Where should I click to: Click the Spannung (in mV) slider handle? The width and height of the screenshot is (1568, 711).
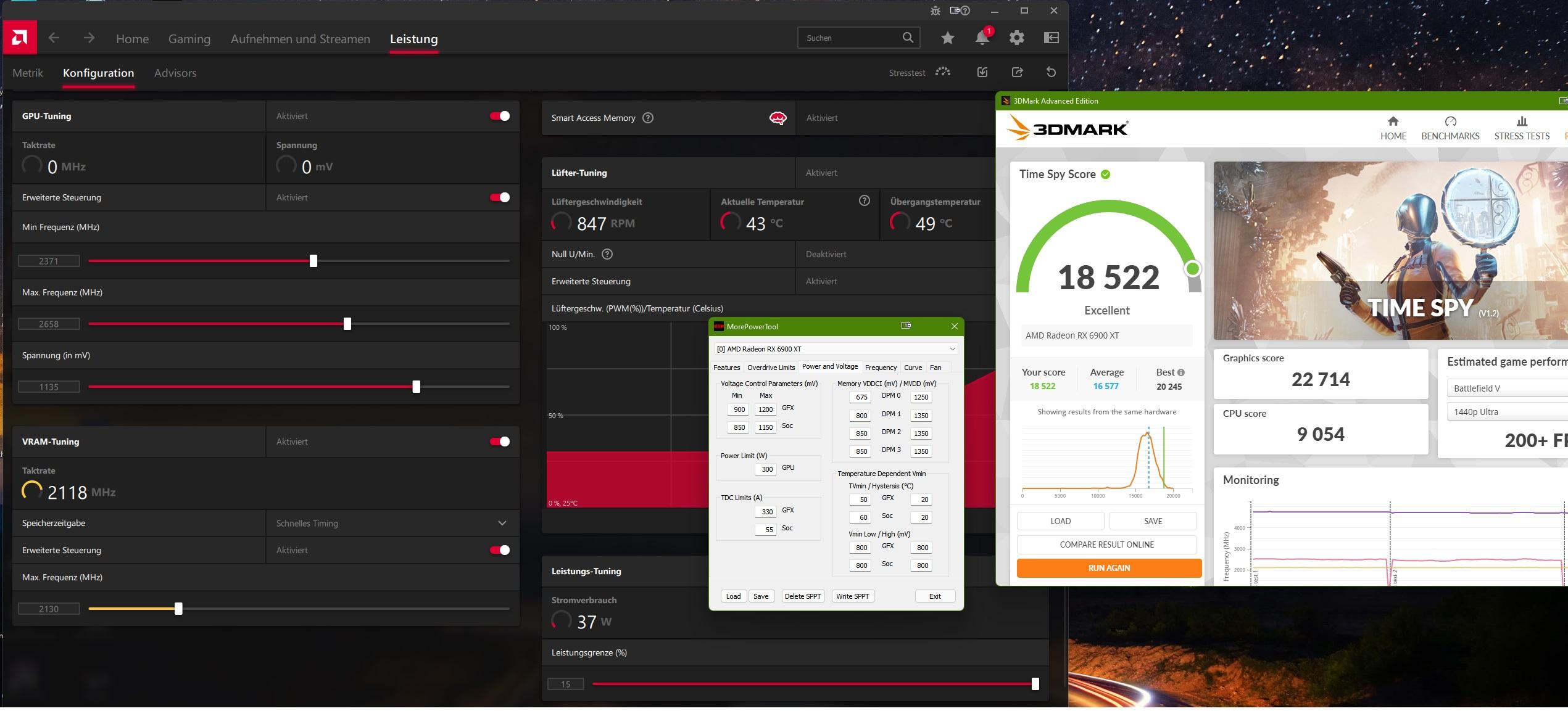click(417, 387)
